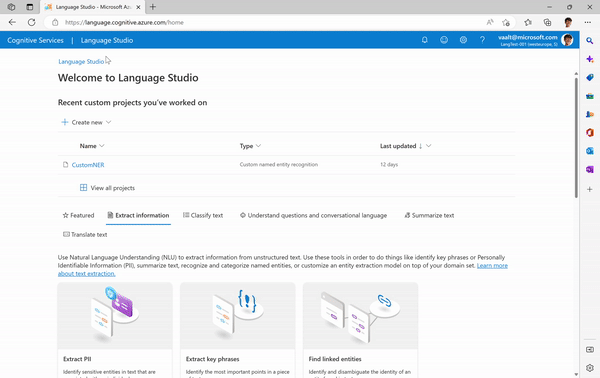Switch to the Classify text tab

point(203,215)
